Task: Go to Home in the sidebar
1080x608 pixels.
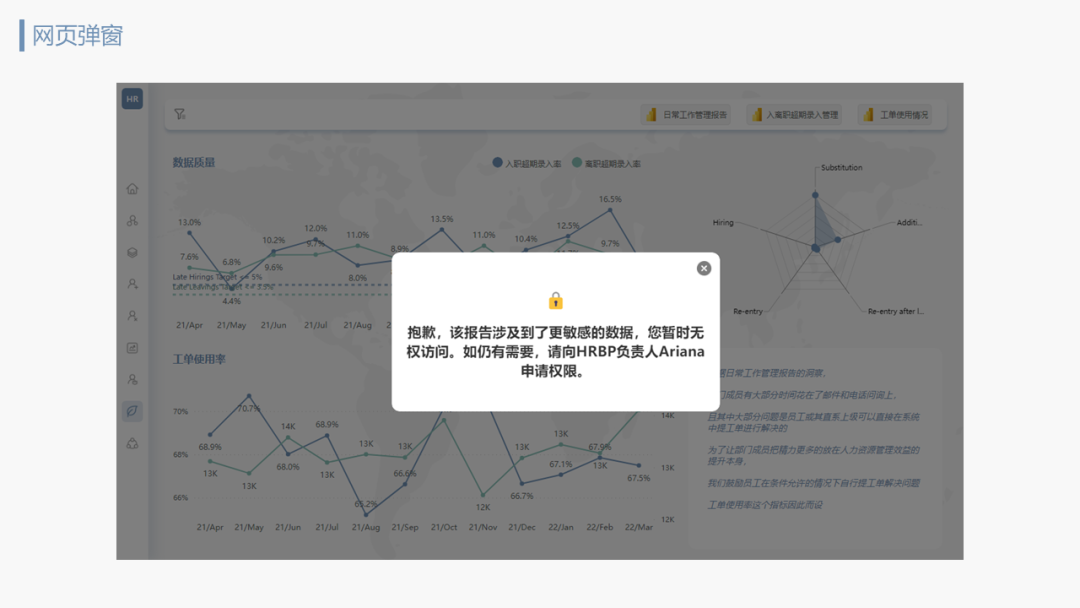Action: [132, 189]
